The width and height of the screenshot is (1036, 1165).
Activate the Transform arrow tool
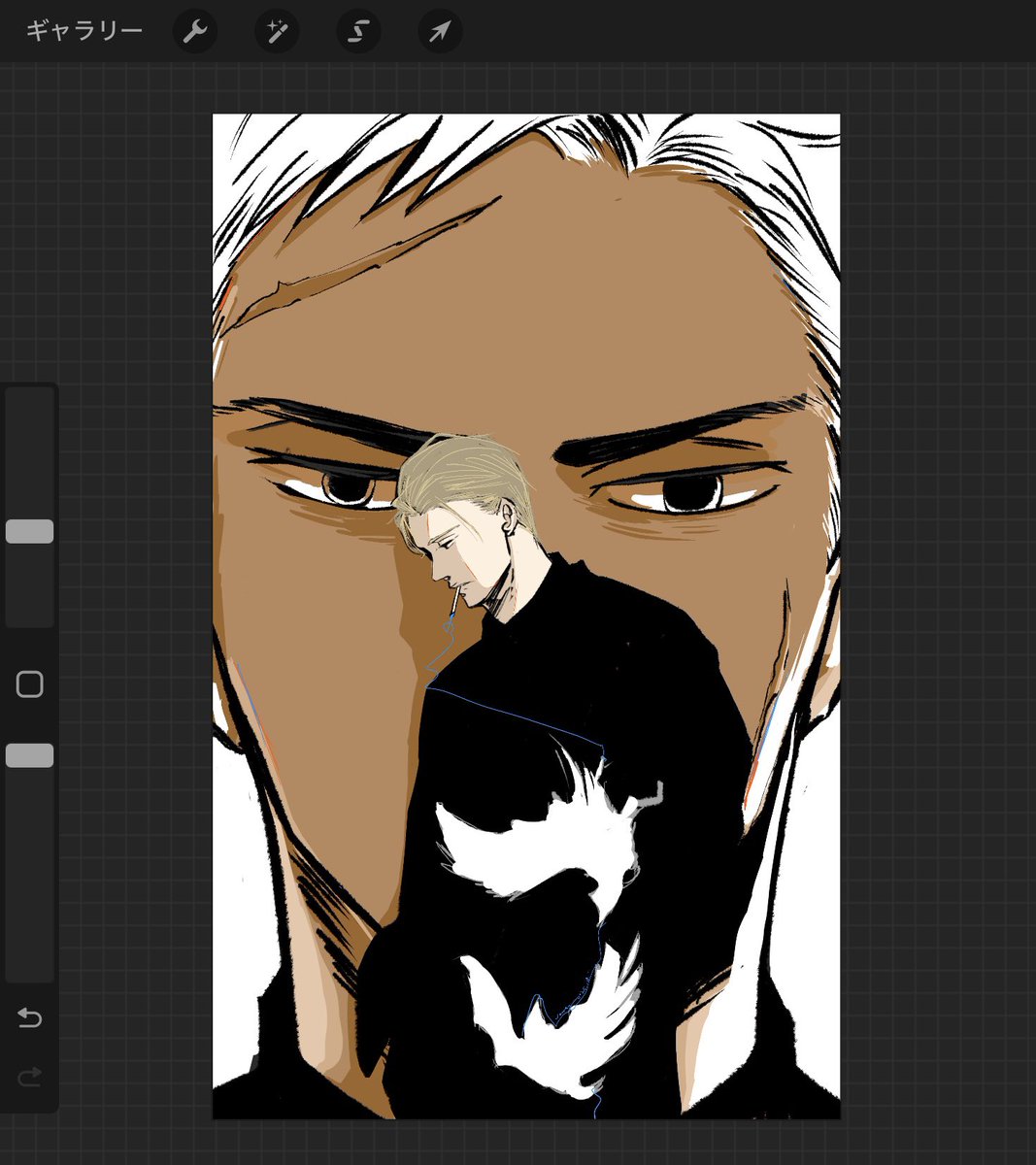point(440,32)
